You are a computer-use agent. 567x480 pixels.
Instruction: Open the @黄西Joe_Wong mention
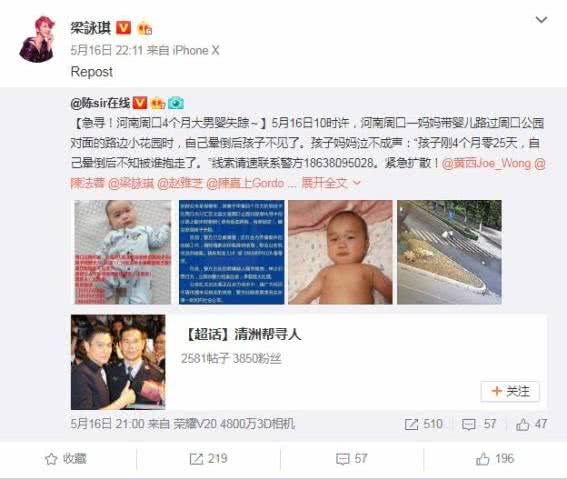[486, 163]
